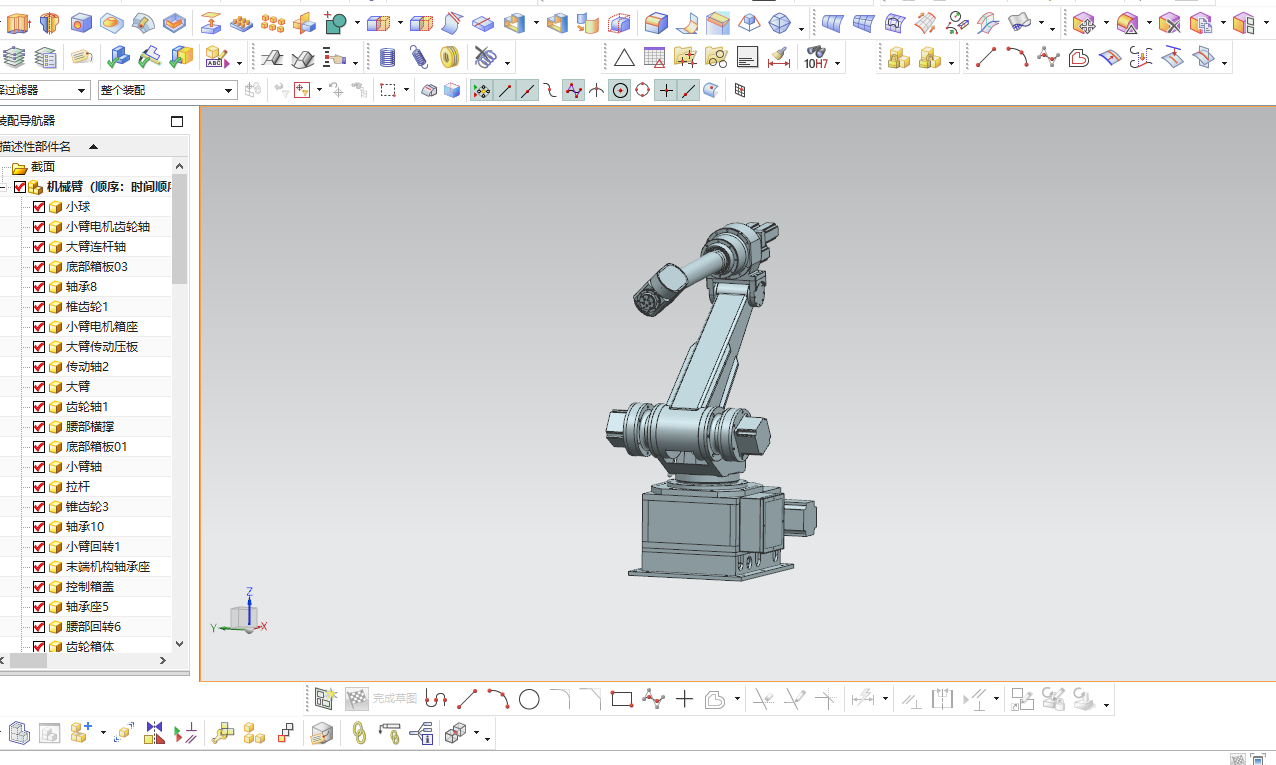Click the Delete Face icon with X
Screen dimensions: 1276x765
(x=1170, y=22)
